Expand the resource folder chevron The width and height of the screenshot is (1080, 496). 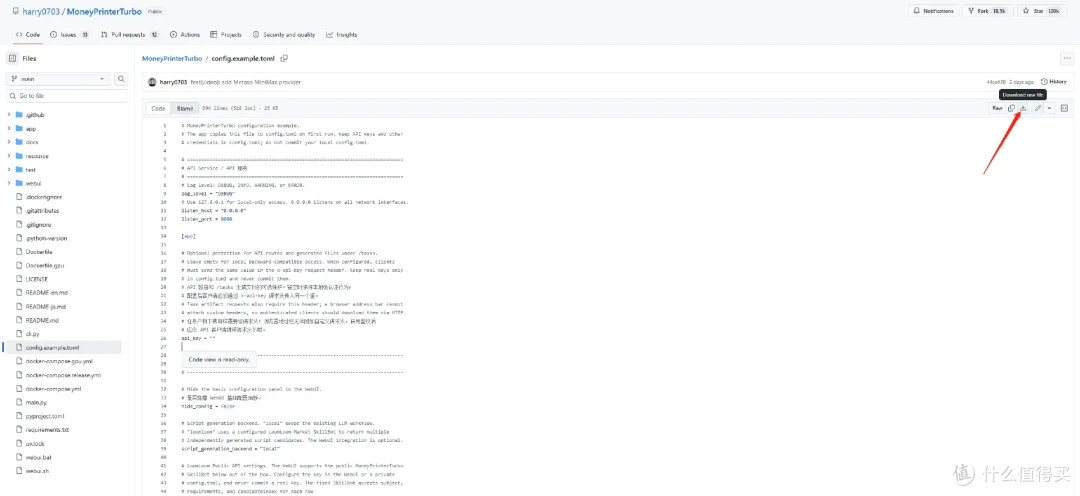pos(10,156)
